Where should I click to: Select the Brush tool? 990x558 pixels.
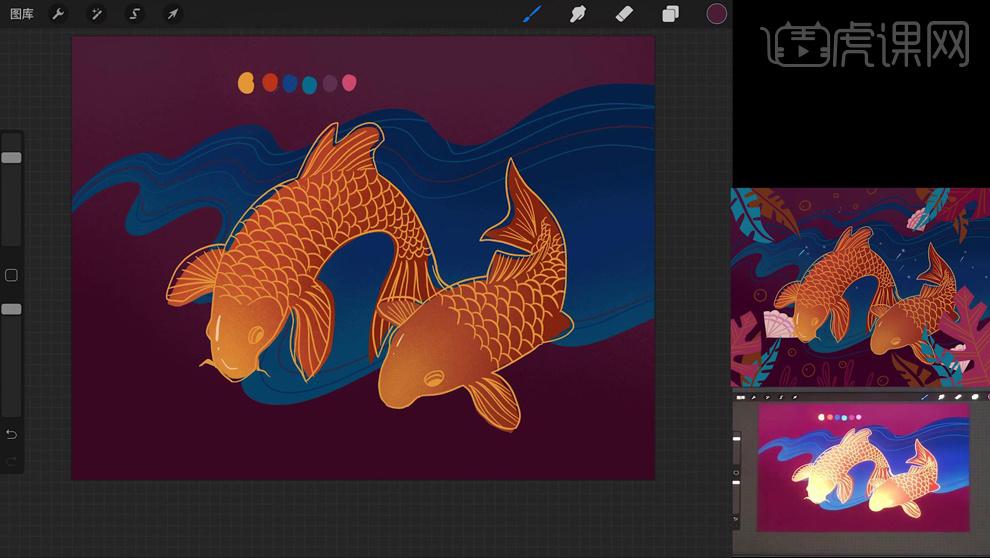click(532, 14)
